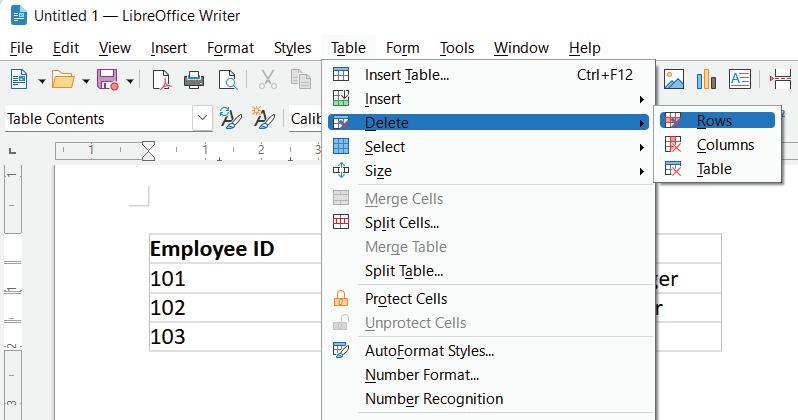Select Table in the Delete submenu
Viewport: 798px width, 420px height.
coord(714,169)
